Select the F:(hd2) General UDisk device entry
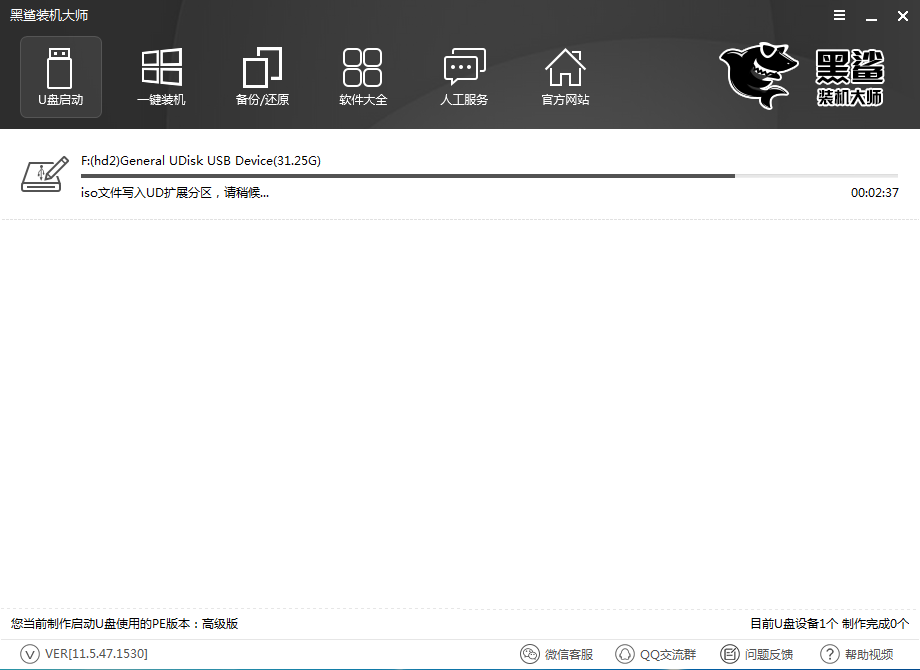This screenshot has width=920, height=670. point(200,161)
